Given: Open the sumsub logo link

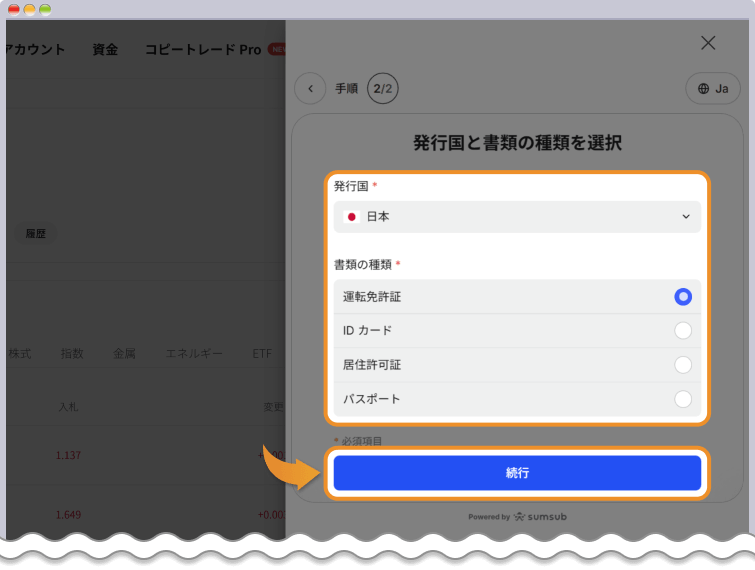Looking at the screenshot, I should (x=540, y=517).
